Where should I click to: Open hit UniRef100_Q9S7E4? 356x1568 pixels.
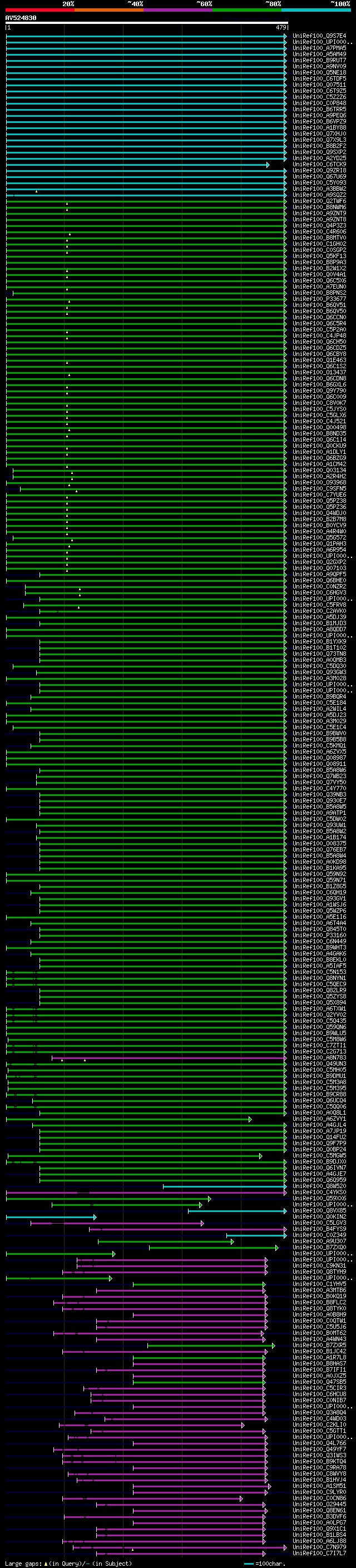(x=319, y=36)
